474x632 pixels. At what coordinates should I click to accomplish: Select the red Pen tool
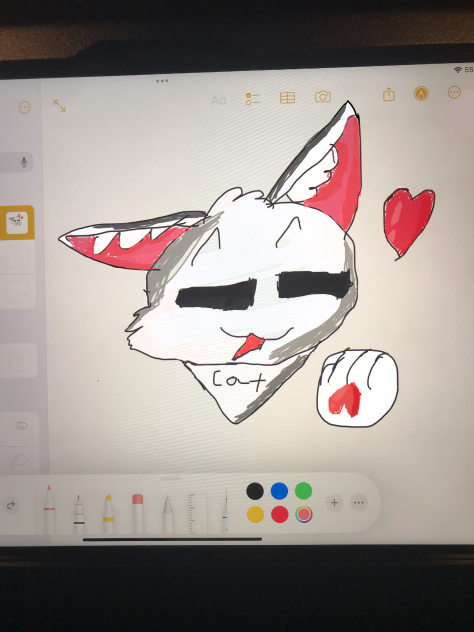click(x=49, y=509)
